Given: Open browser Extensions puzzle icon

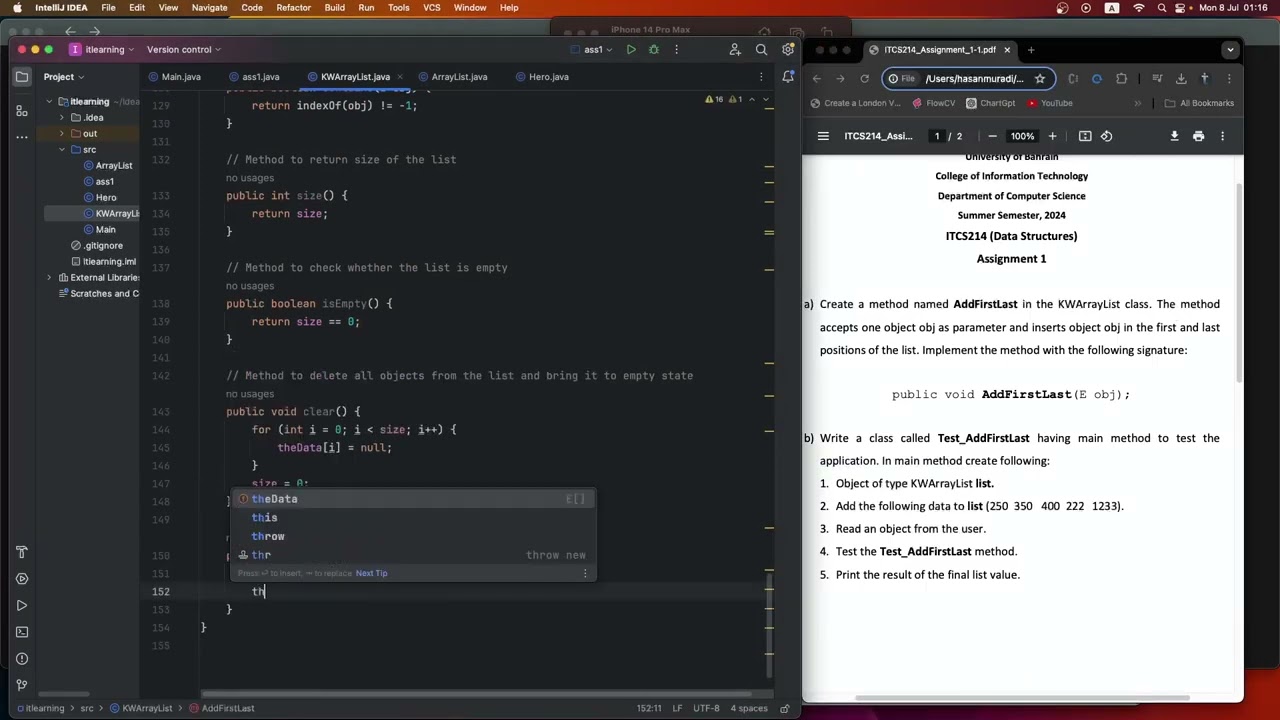Looking at the screenshot, I should click(1121, 78).
